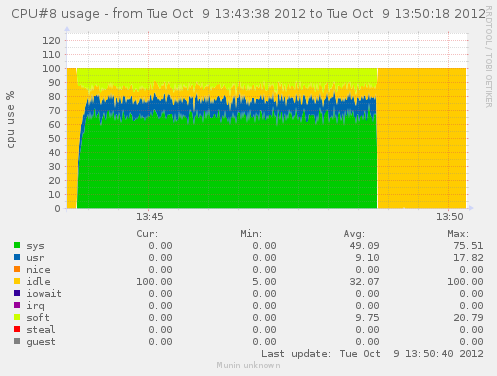Click the yellow idle legend color square
The image size is (497, 376).
tap(17, 281)
